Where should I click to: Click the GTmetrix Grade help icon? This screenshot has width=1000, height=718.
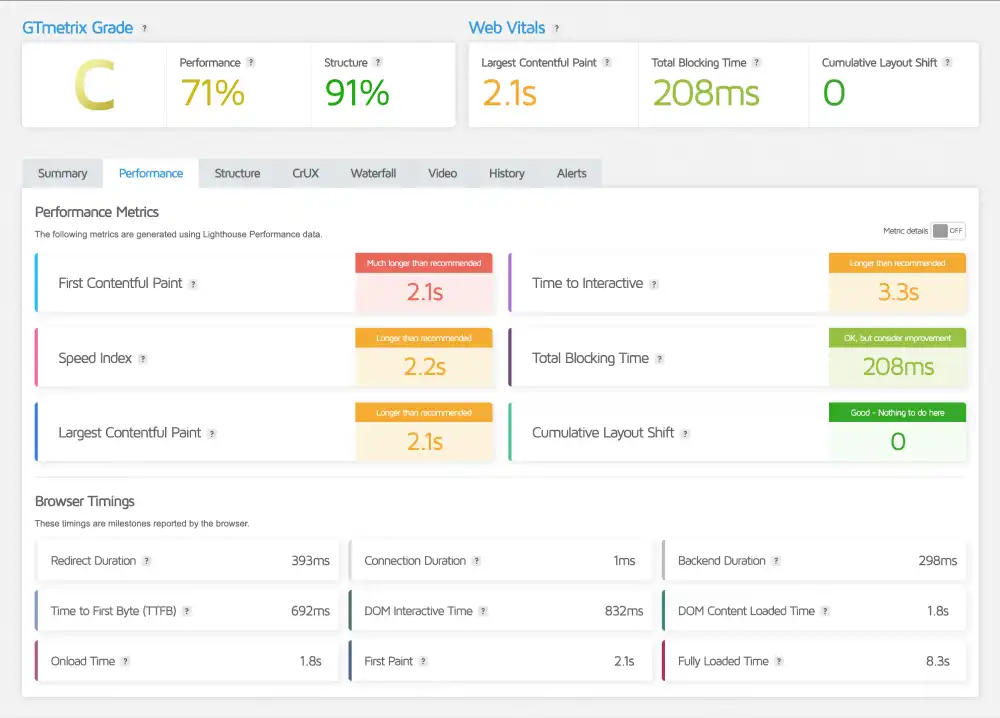click(143, 28)
